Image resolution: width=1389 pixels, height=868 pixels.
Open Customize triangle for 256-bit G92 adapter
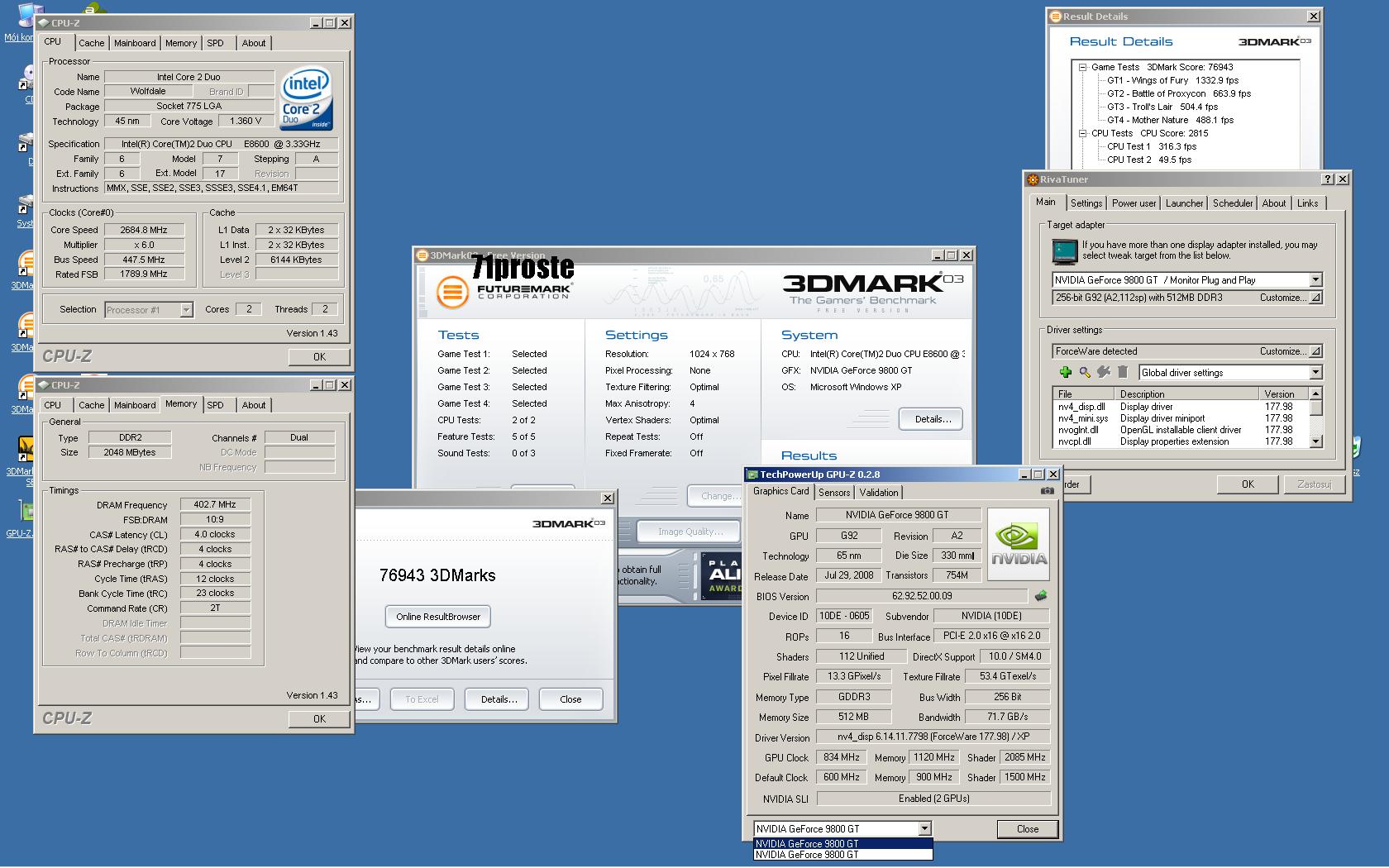1315,298
